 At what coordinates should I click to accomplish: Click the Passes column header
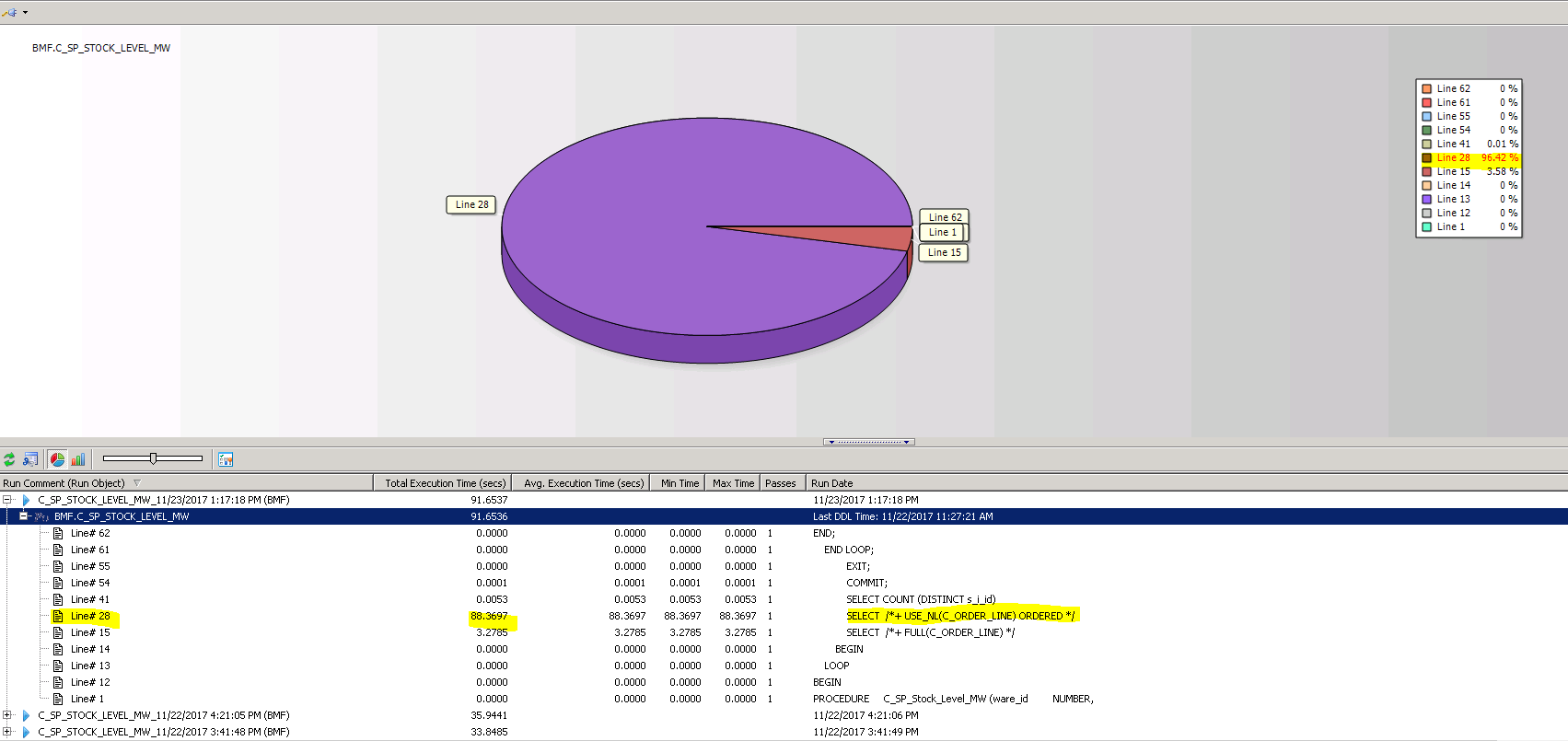pos(780,483)
